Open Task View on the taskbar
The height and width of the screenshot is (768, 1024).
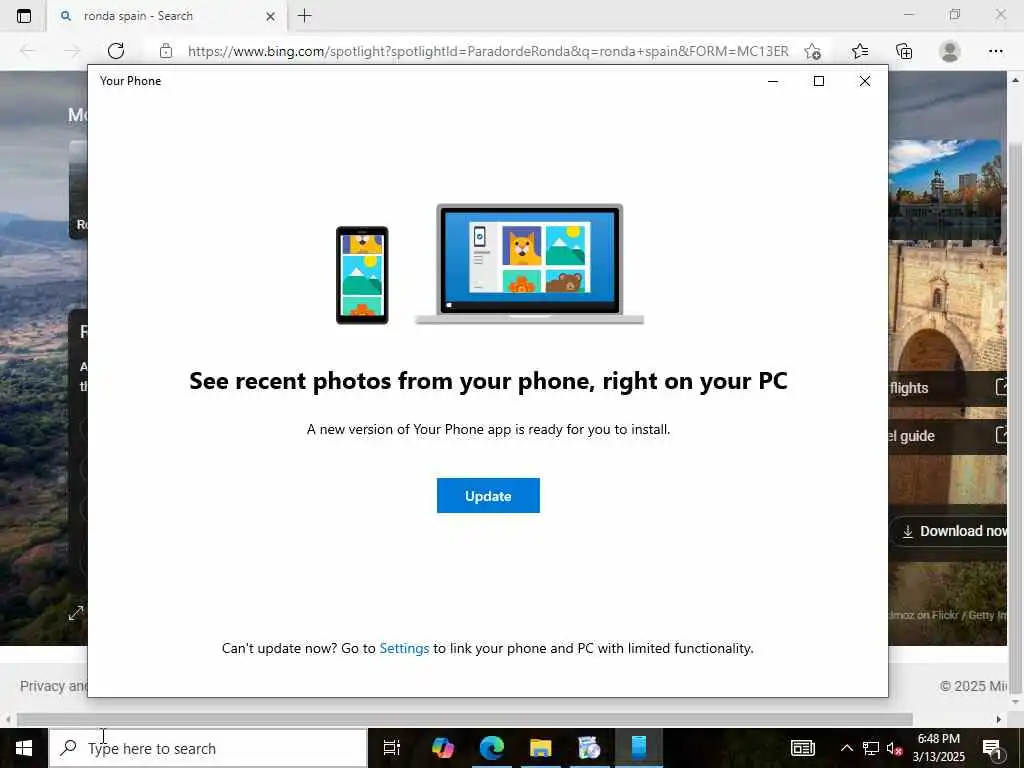pyautogui.click(x=392, y=748)
